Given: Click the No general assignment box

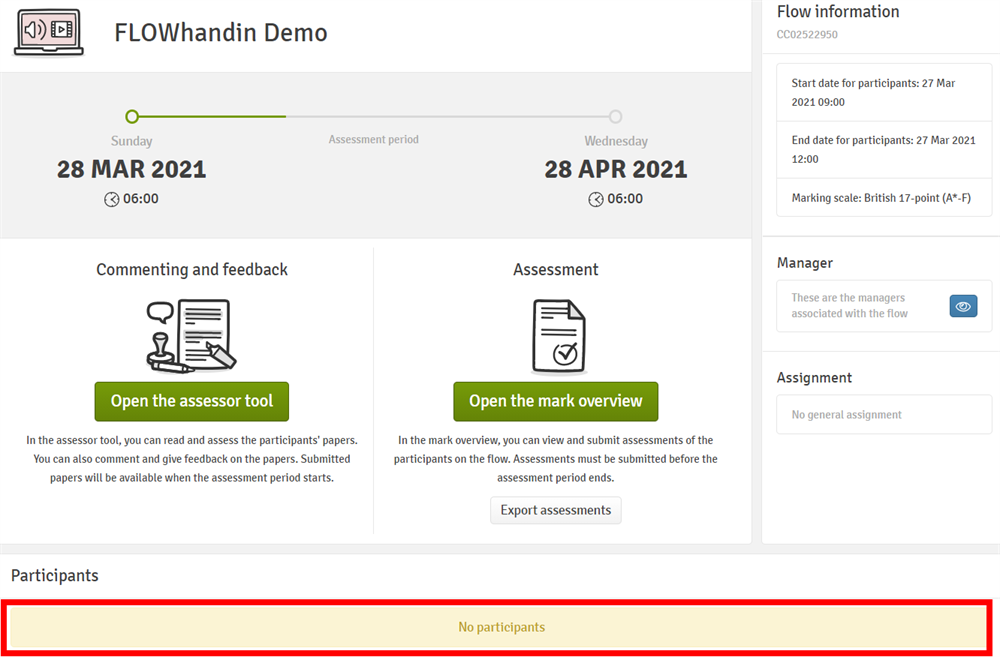Looking at the screenshot, I should coord(884,414).
